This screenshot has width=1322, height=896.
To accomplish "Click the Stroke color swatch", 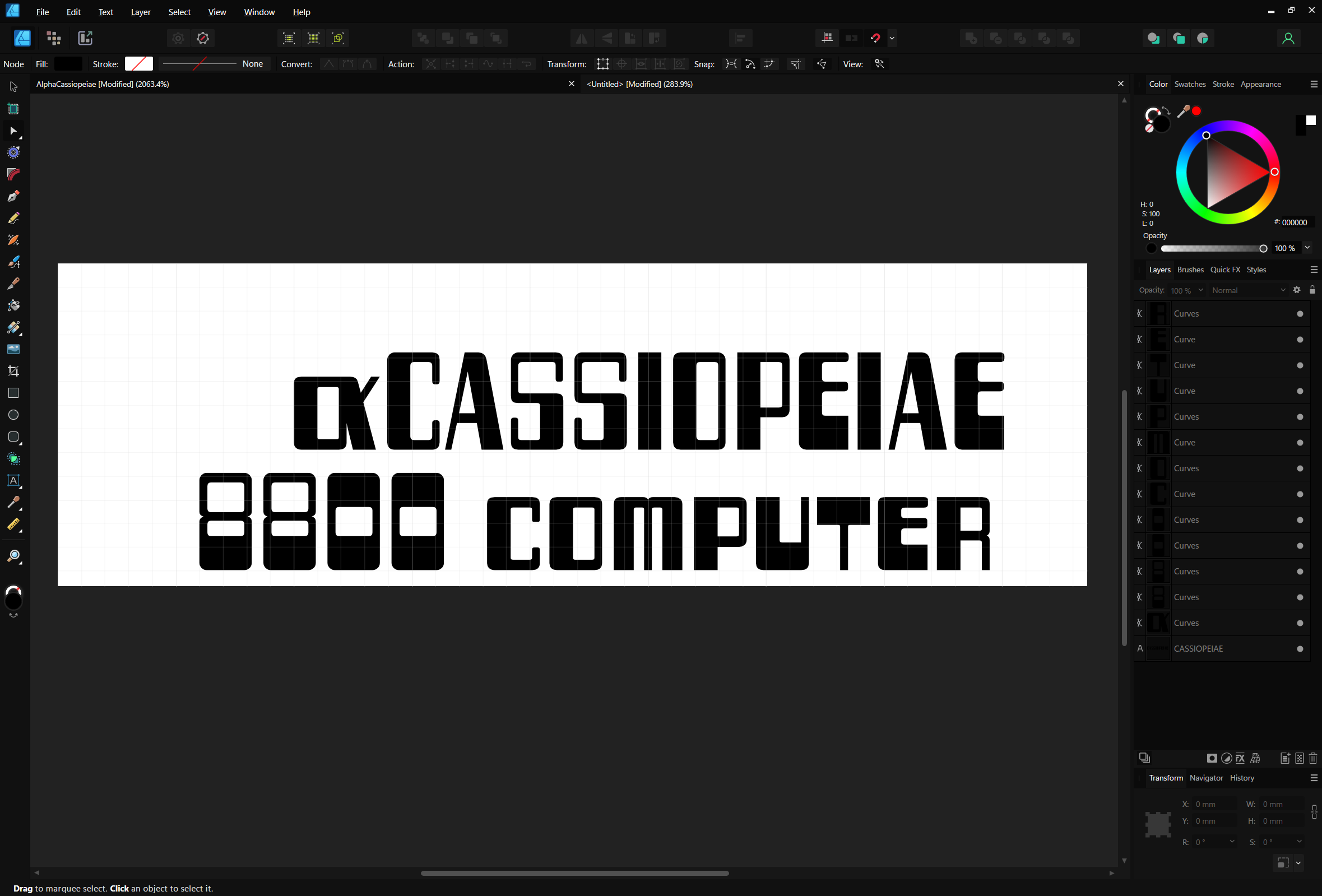I will [x=139, y=64].
